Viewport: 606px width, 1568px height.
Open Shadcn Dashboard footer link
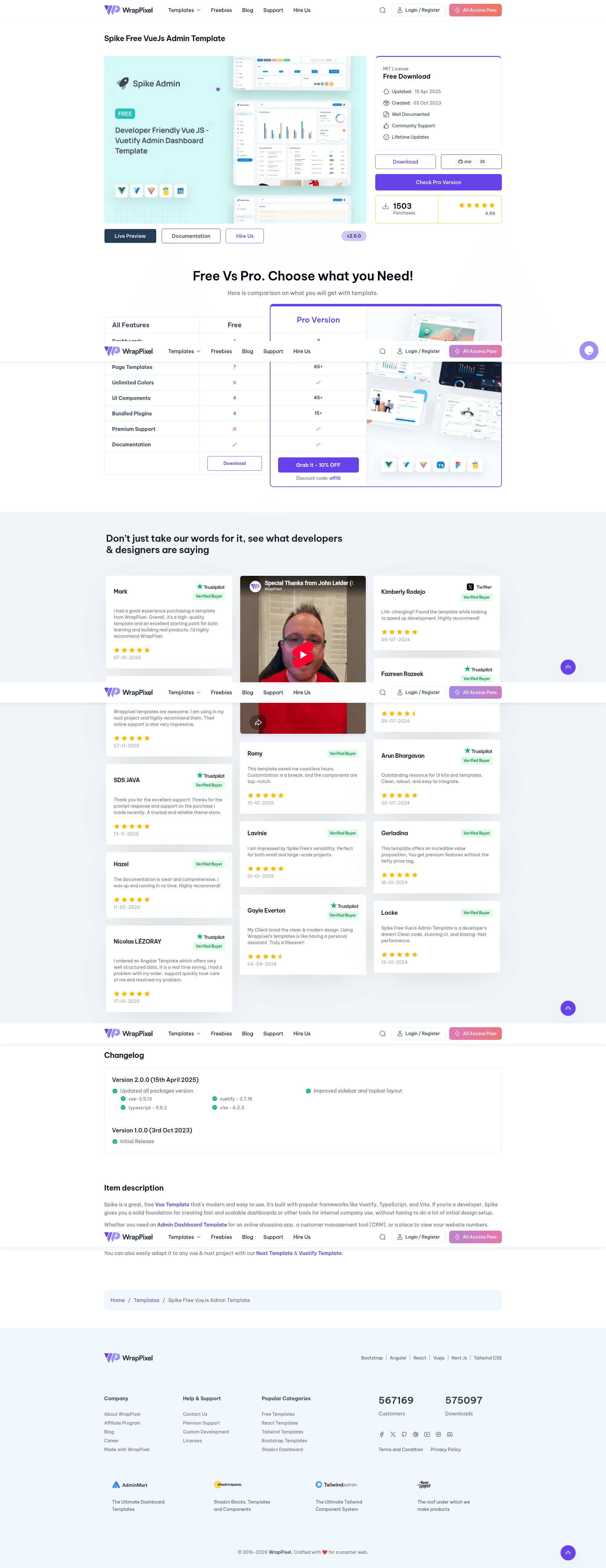coord(282,1449)
